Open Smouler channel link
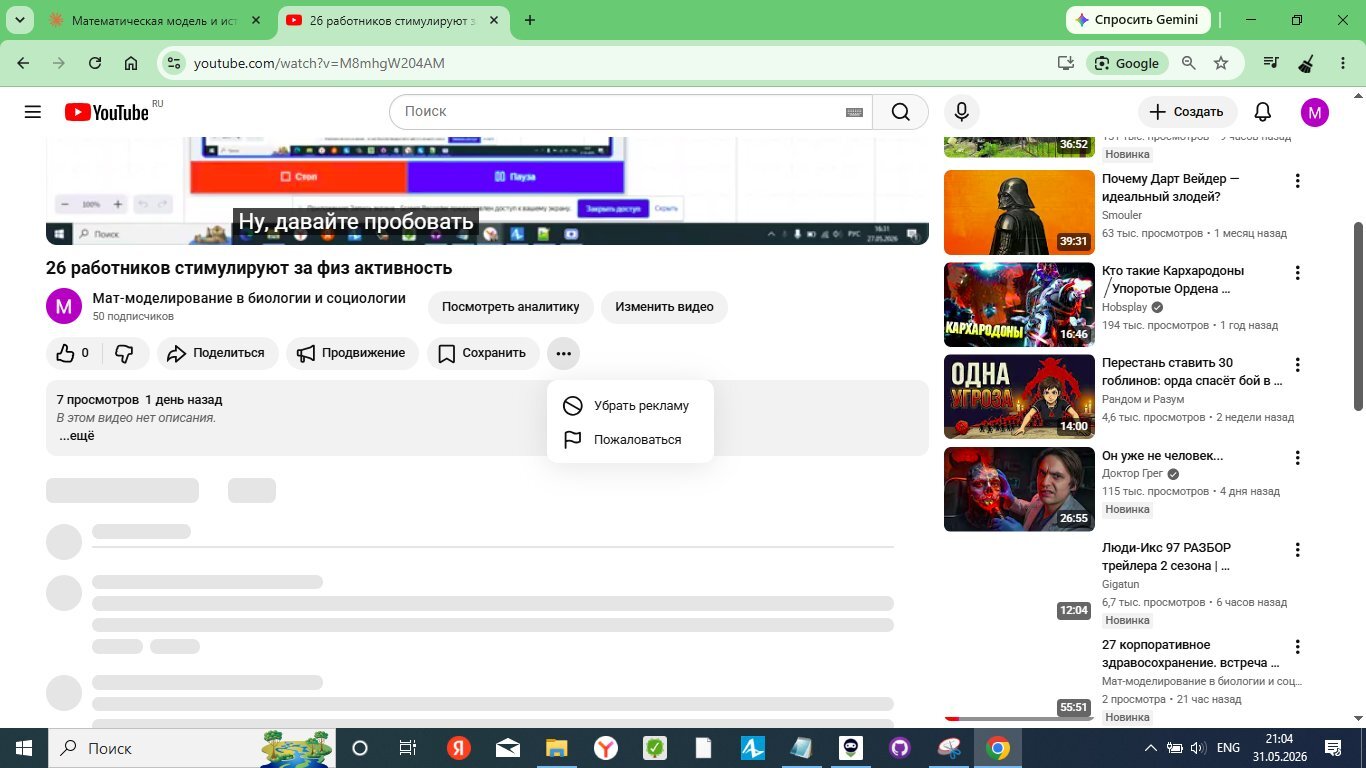Screen dimensions: 1366x768 [x=1122, y=215]
